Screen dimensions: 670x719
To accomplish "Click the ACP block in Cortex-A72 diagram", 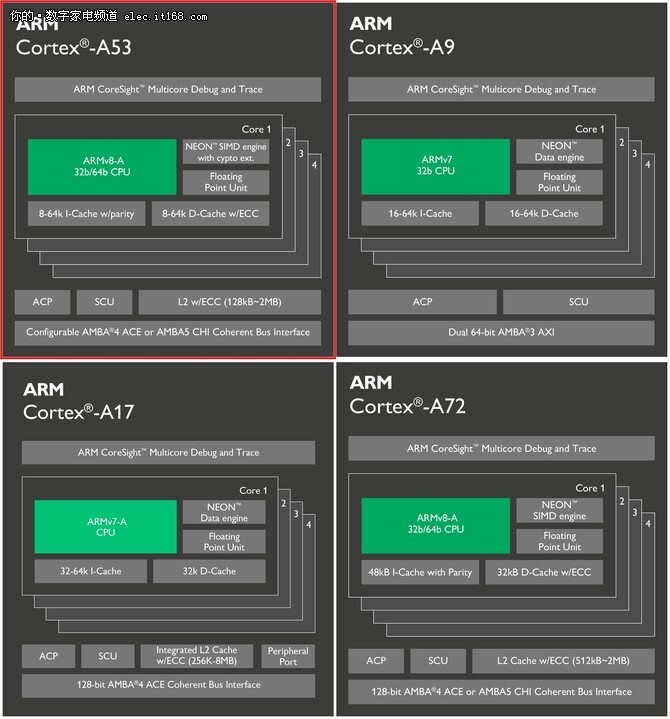I will (376, 661).
